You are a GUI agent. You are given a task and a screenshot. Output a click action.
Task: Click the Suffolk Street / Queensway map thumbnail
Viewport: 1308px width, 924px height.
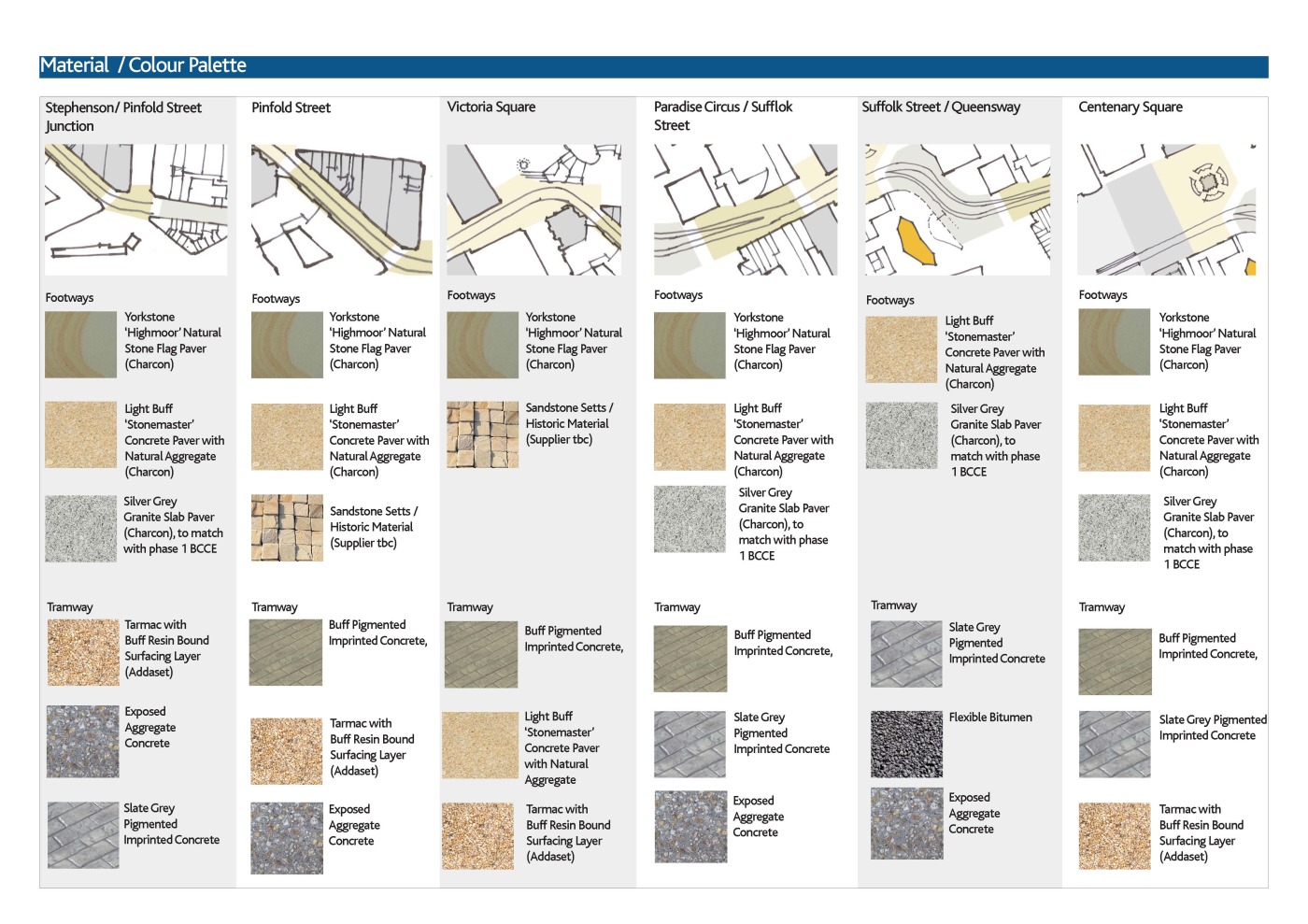click(x=957, y=209)
